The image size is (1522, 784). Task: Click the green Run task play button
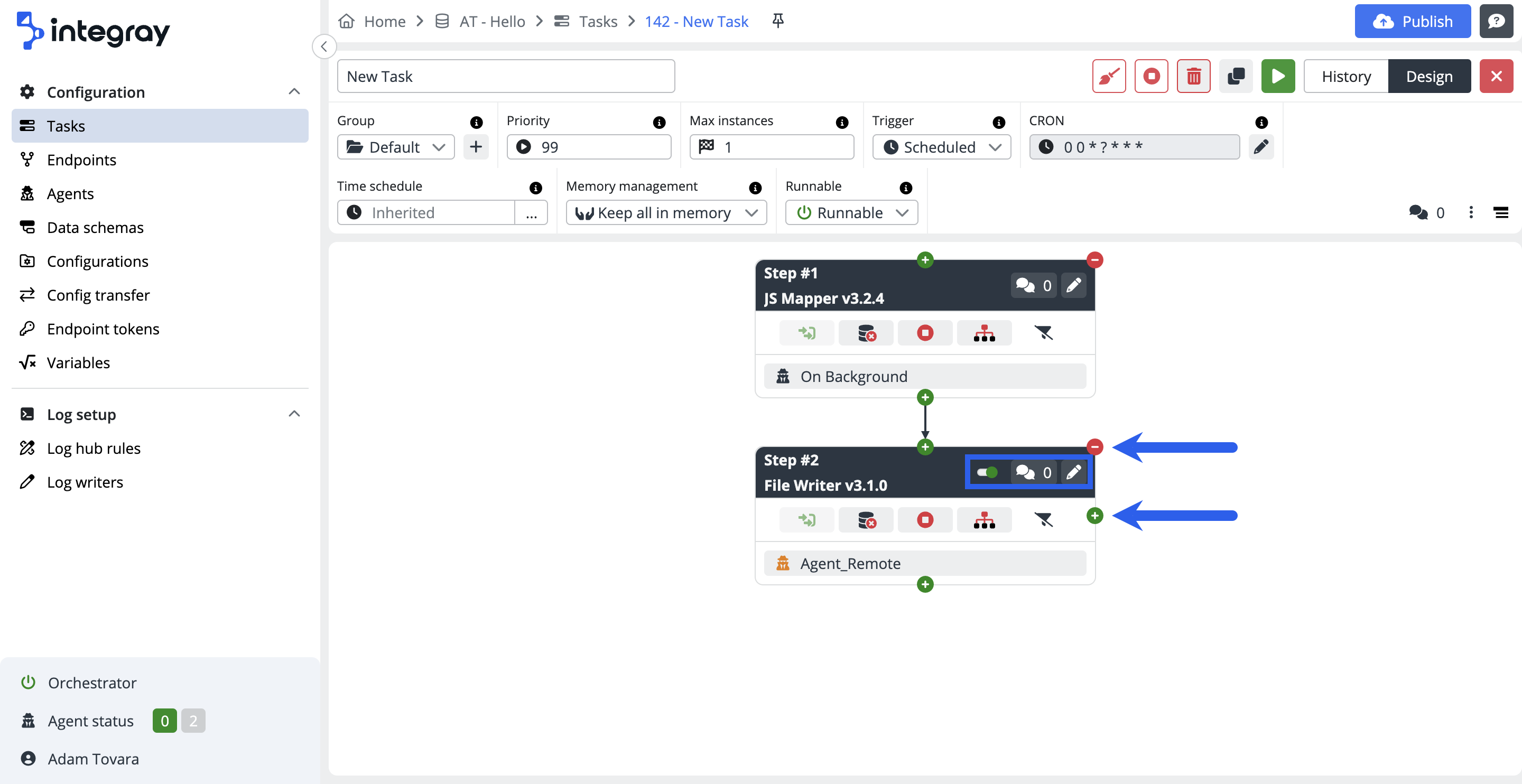(x=1277, y=76)
